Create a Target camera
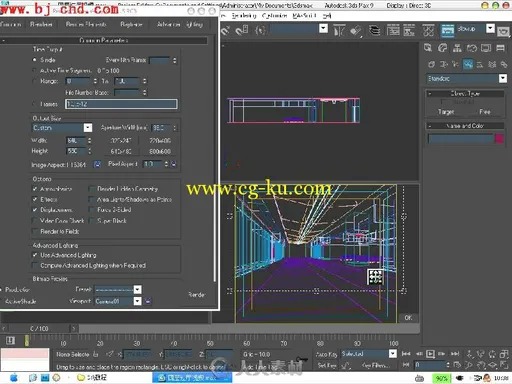The image size is (512, 384). pyautogui.click(x=446, y=112)
